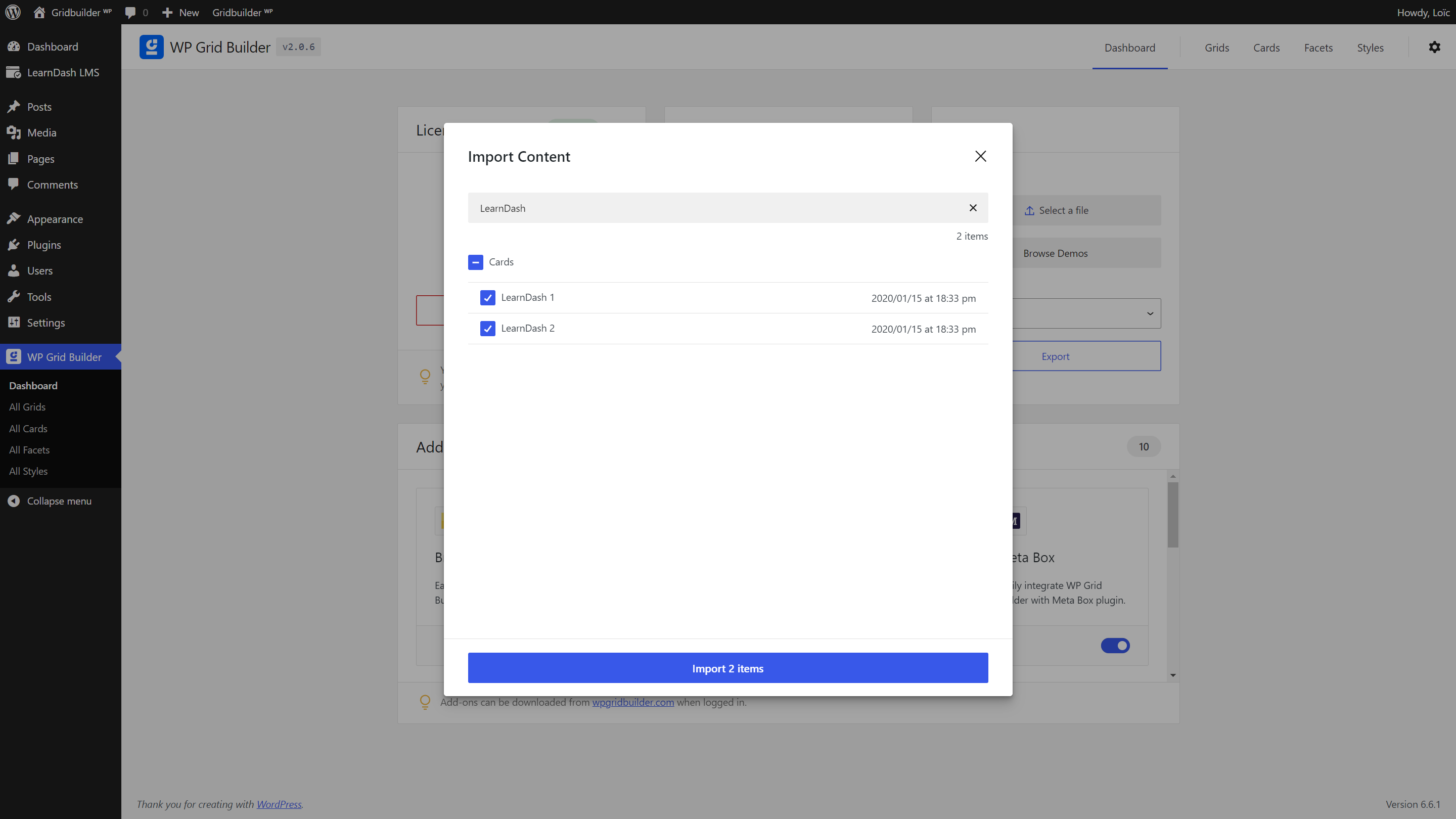Viewport: 1456px width, 819px height.
Task: Disable the Meta Box add-on toggle
Action: 1116,646
